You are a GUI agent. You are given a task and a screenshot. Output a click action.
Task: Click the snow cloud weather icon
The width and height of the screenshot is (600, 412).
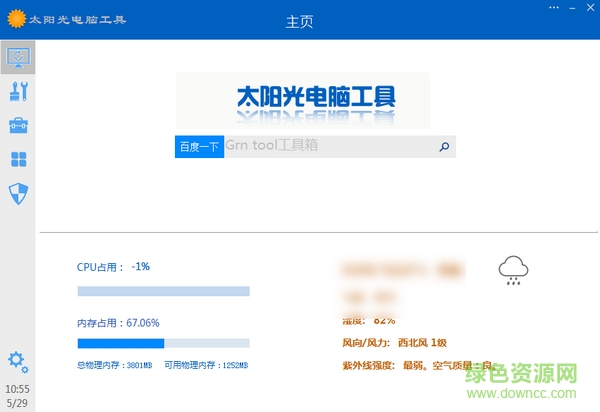pyautogui.click(x=513, y=270)
